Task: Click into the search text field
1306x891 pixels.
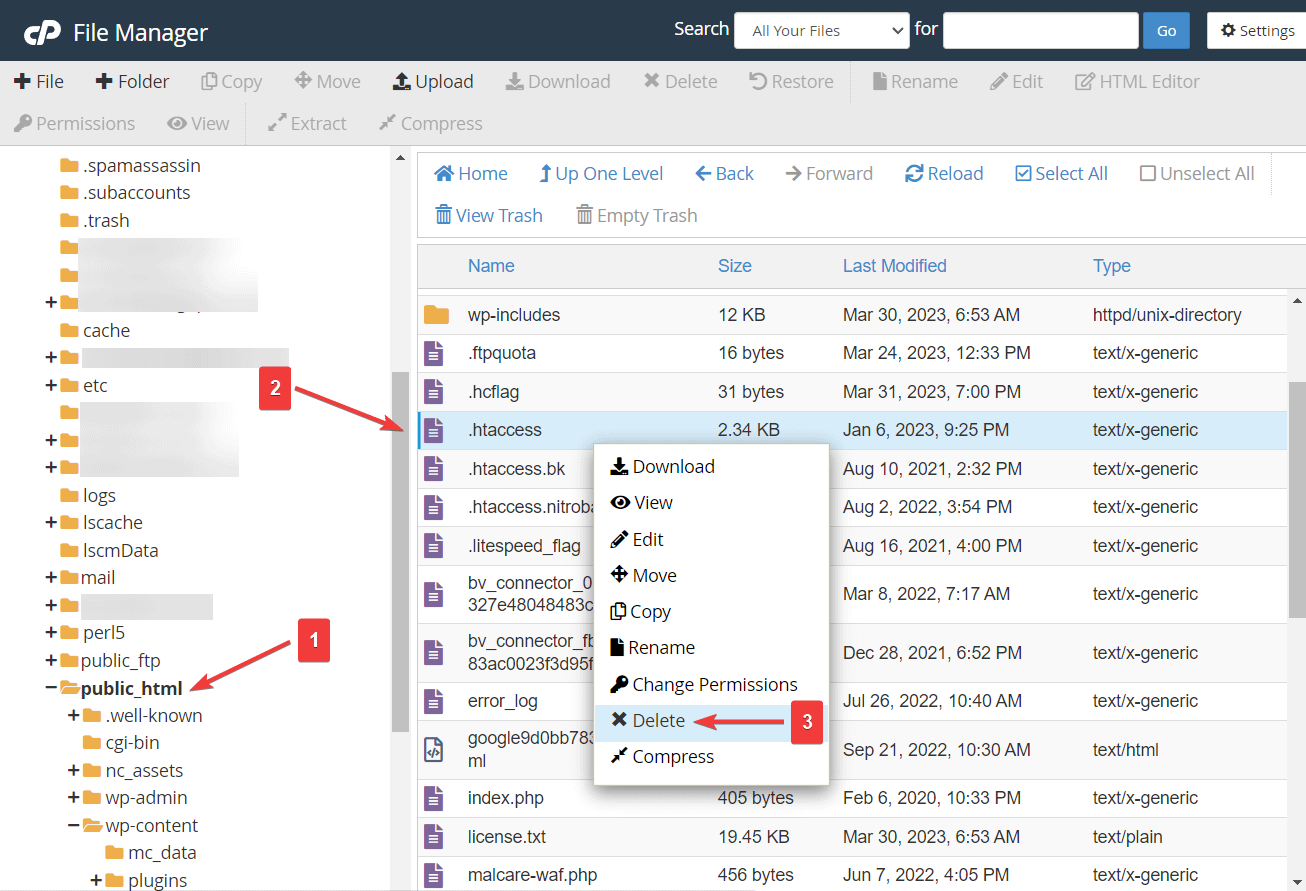Action: point(1040,31)
